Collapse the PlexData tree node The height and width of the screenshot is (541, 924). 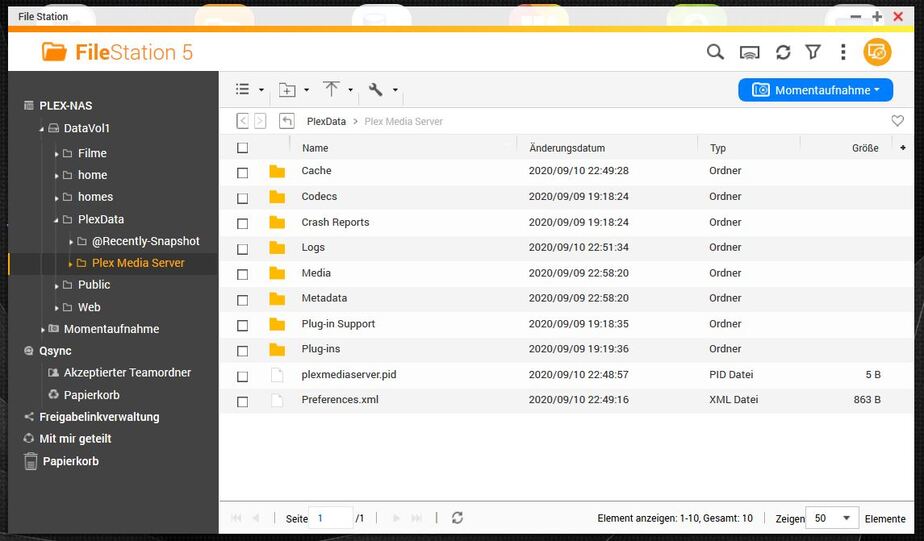(57, 220)
